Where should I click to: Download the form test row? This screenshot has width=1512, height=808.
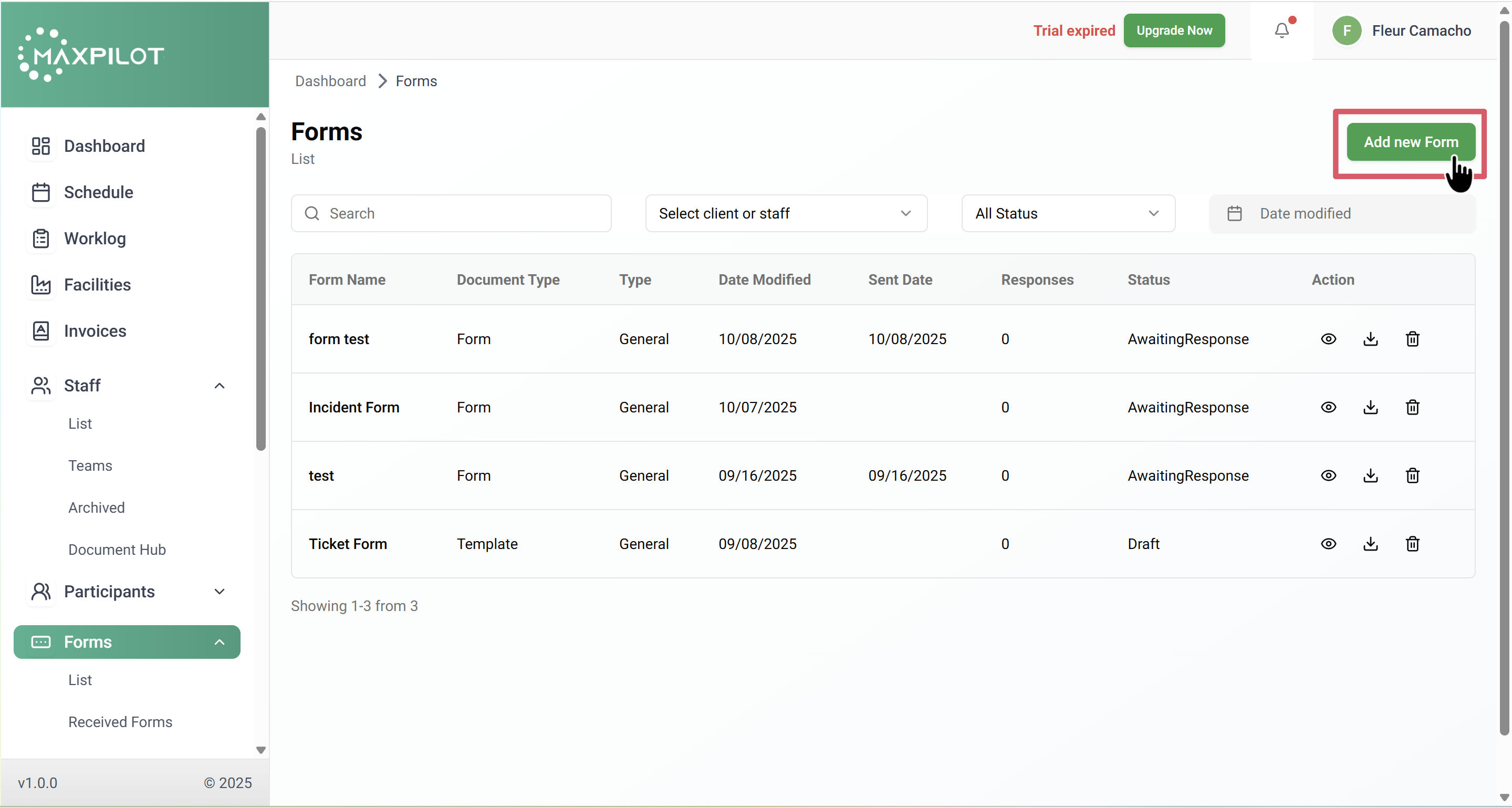(1370, 339)
